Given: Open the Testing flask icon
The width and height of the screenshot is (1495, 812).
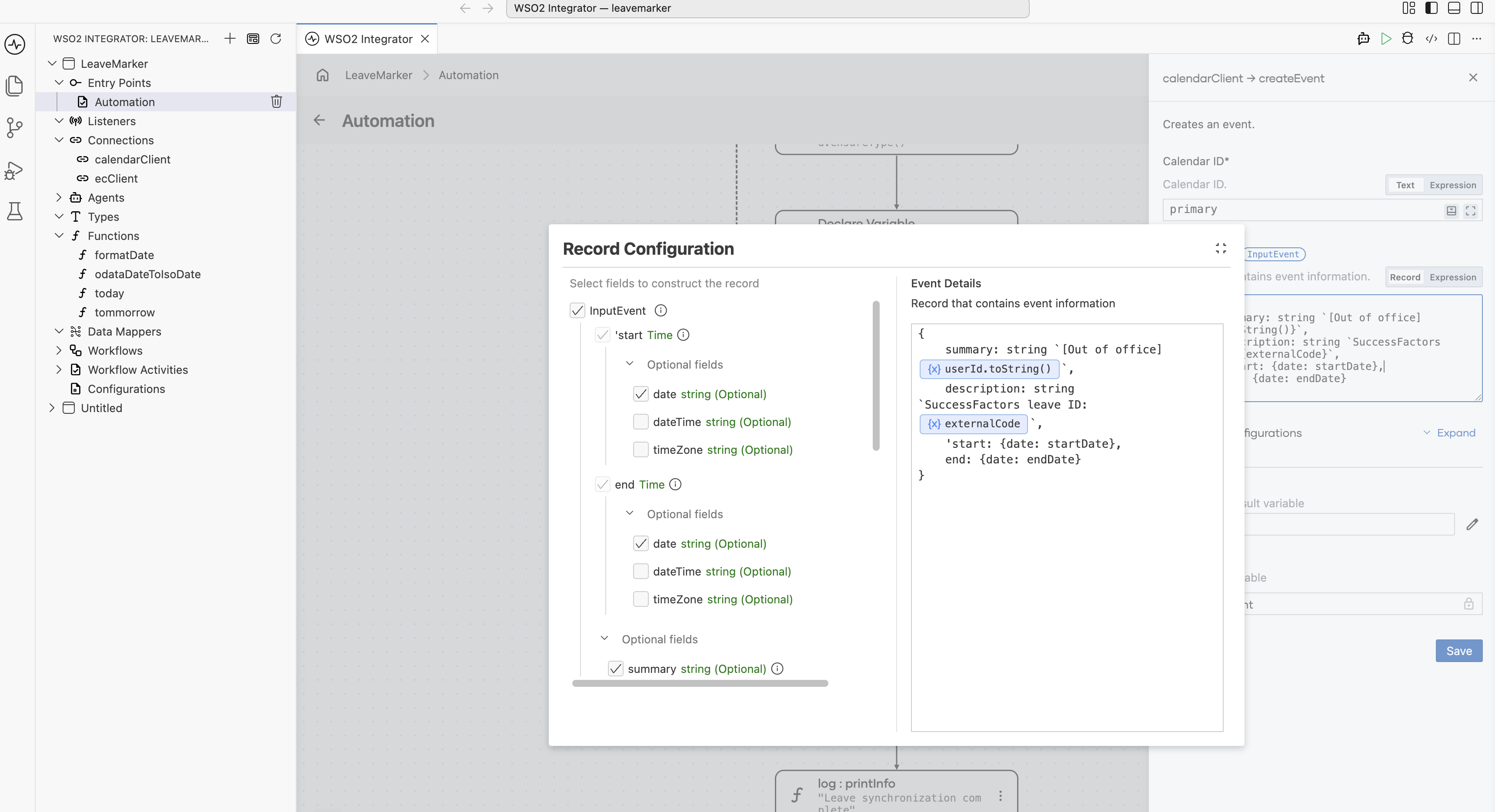Looking at the screenshot, I should coord(14,211).
